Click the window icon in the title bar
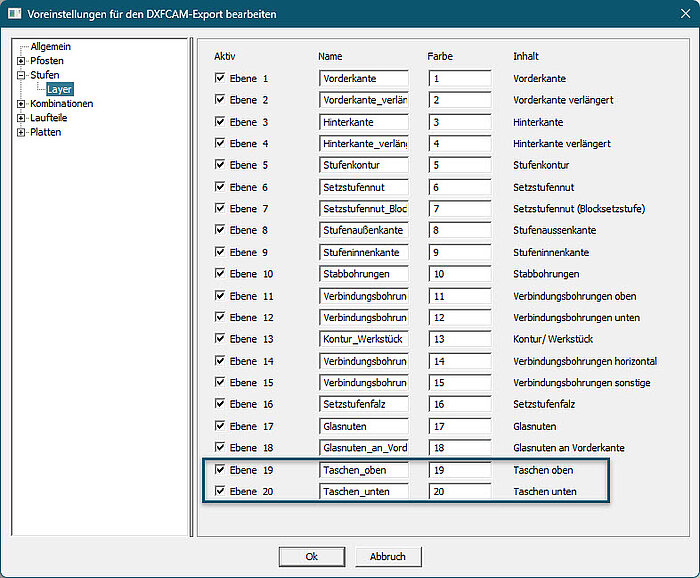Screen dimensions: 700x578 15,13
